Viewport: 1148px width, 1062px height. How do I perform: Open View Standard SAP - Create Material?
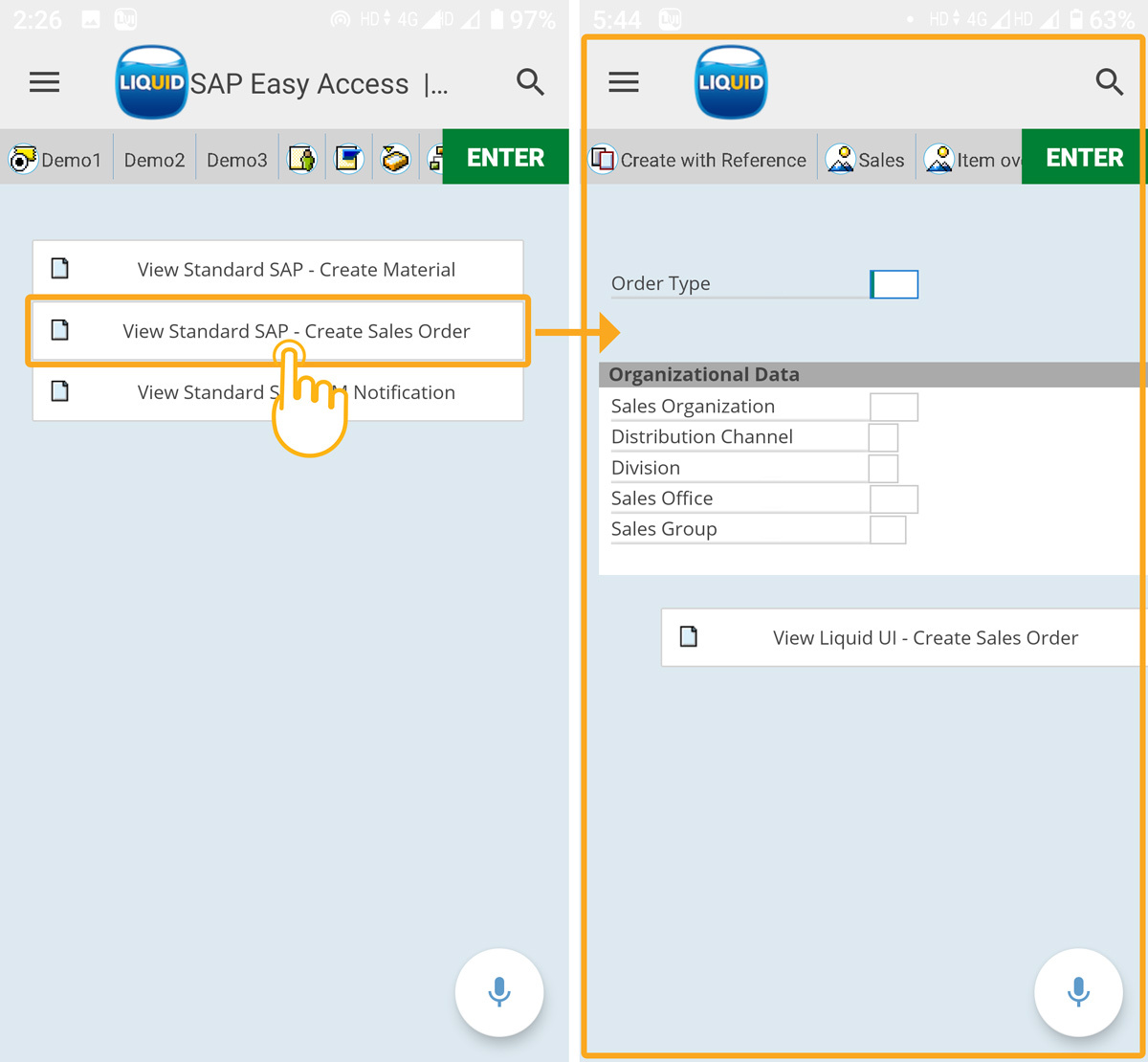(277, 270)
